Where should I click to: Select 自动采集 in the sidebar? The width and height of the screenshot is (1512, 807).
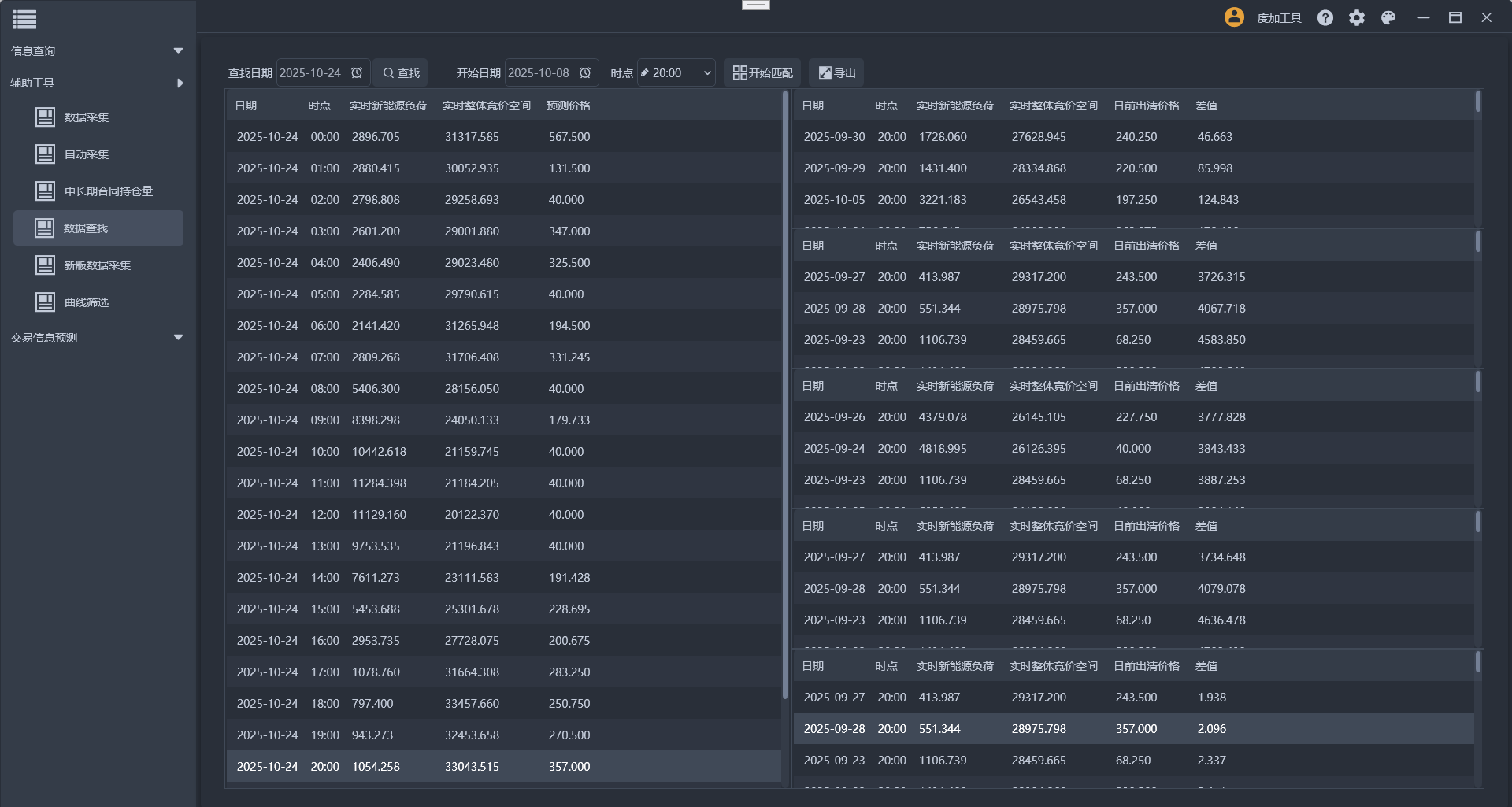[x=87, y=154]
